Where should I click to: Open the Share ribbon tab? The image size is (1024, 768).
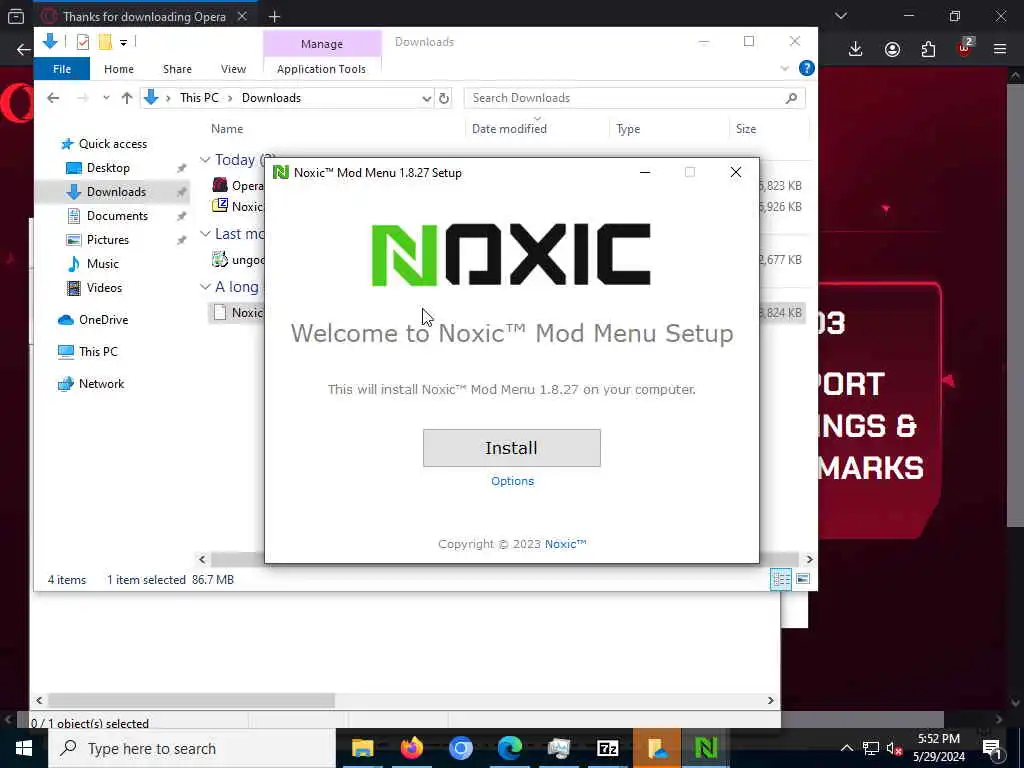177,69
